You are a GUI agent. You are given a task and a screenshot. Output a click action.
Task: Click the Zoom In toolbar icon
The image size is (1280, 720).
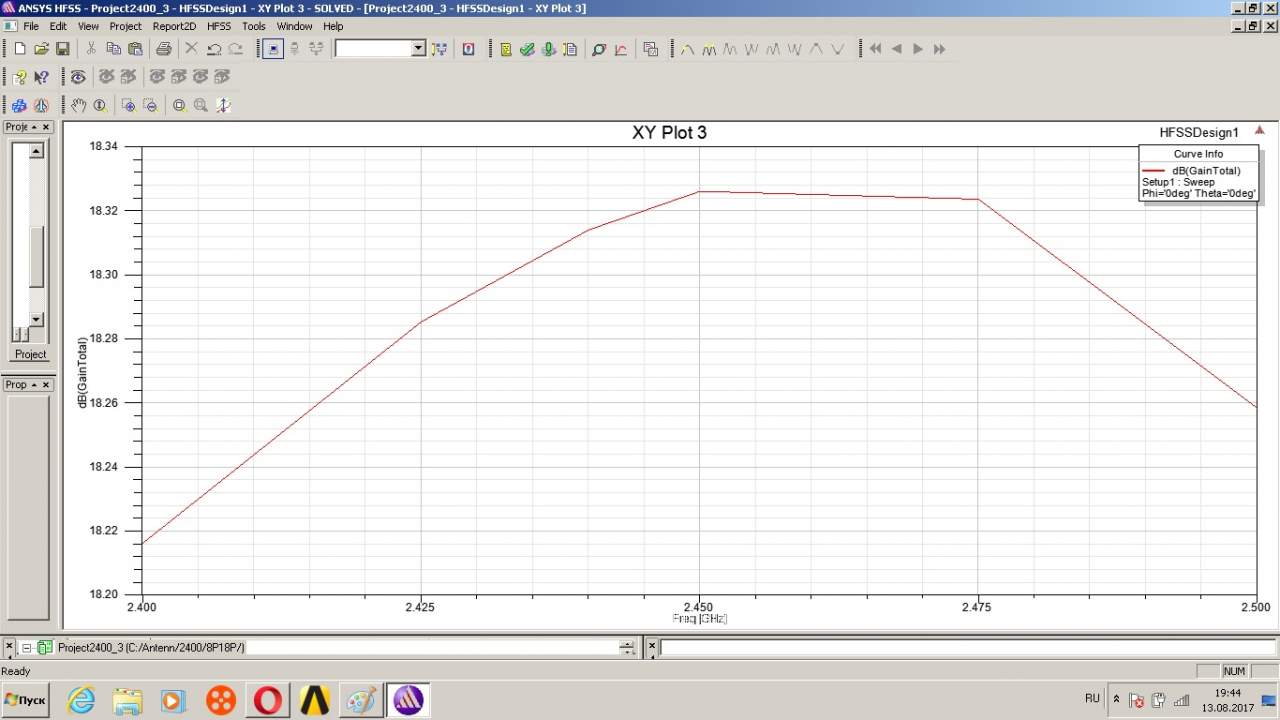pyautogui.click(x=128, y=105)
